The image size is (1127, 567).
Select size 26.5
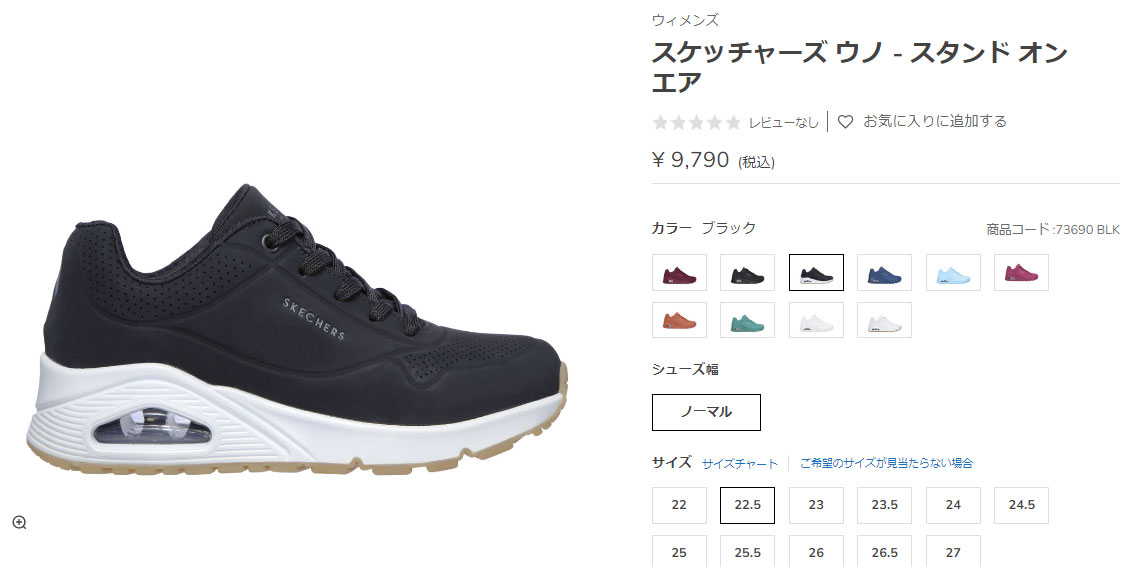coord(884,551)
